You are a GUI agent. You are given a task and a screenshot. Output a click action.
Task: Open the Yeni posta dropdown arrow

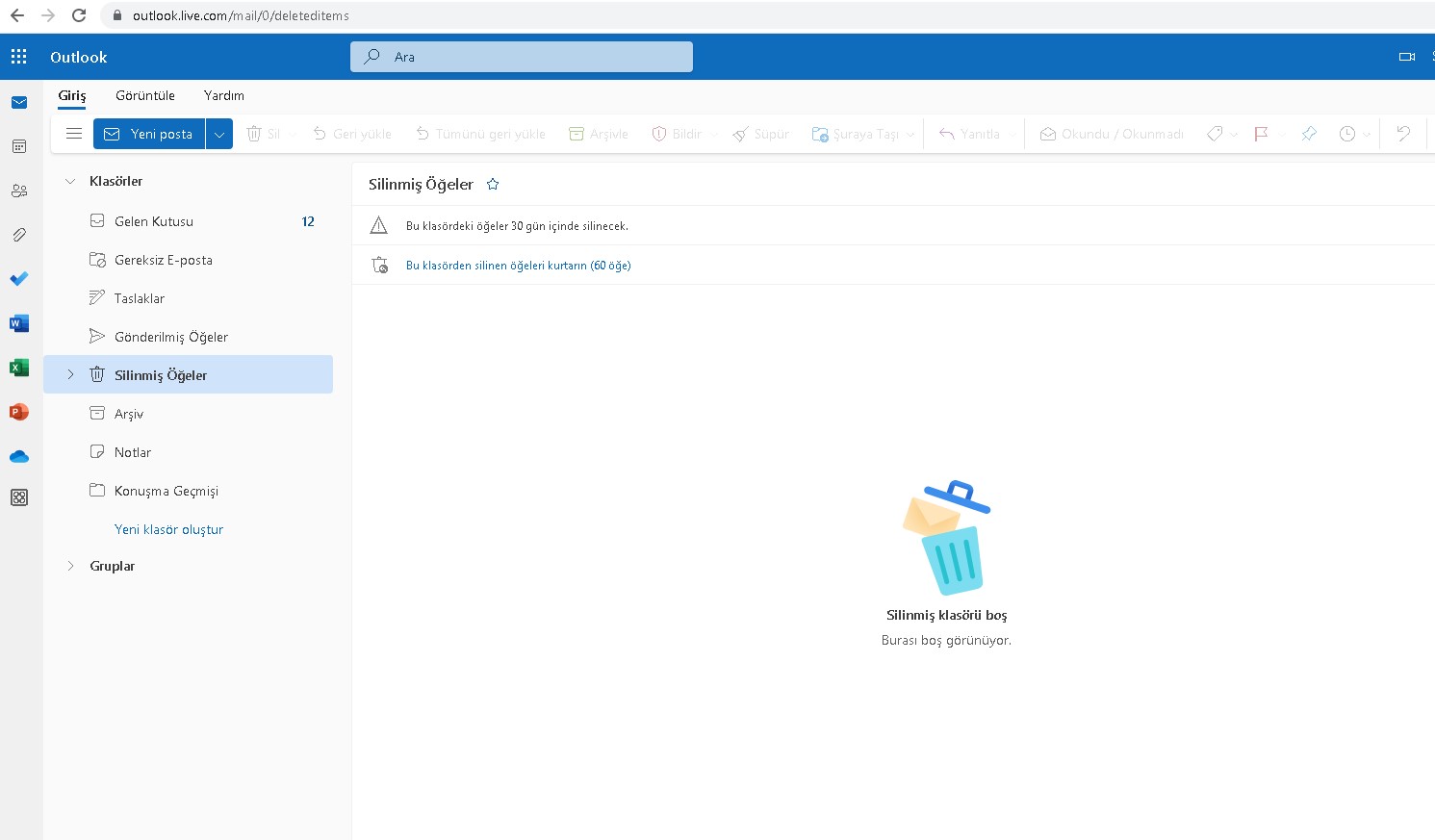pyautogui.click(x=219, y=134)
